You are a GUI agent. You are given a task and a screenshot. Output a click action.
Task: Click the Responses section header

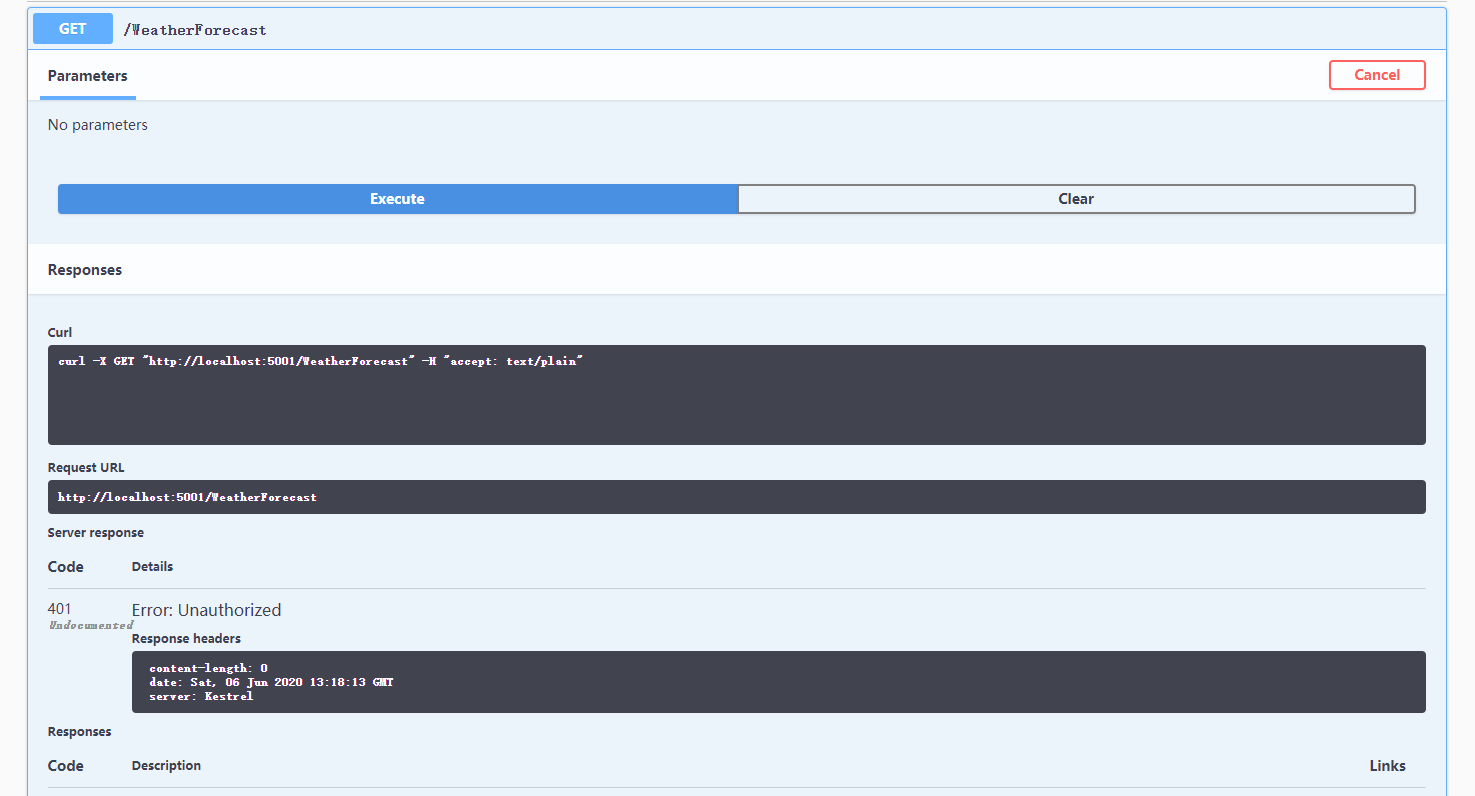85,270
